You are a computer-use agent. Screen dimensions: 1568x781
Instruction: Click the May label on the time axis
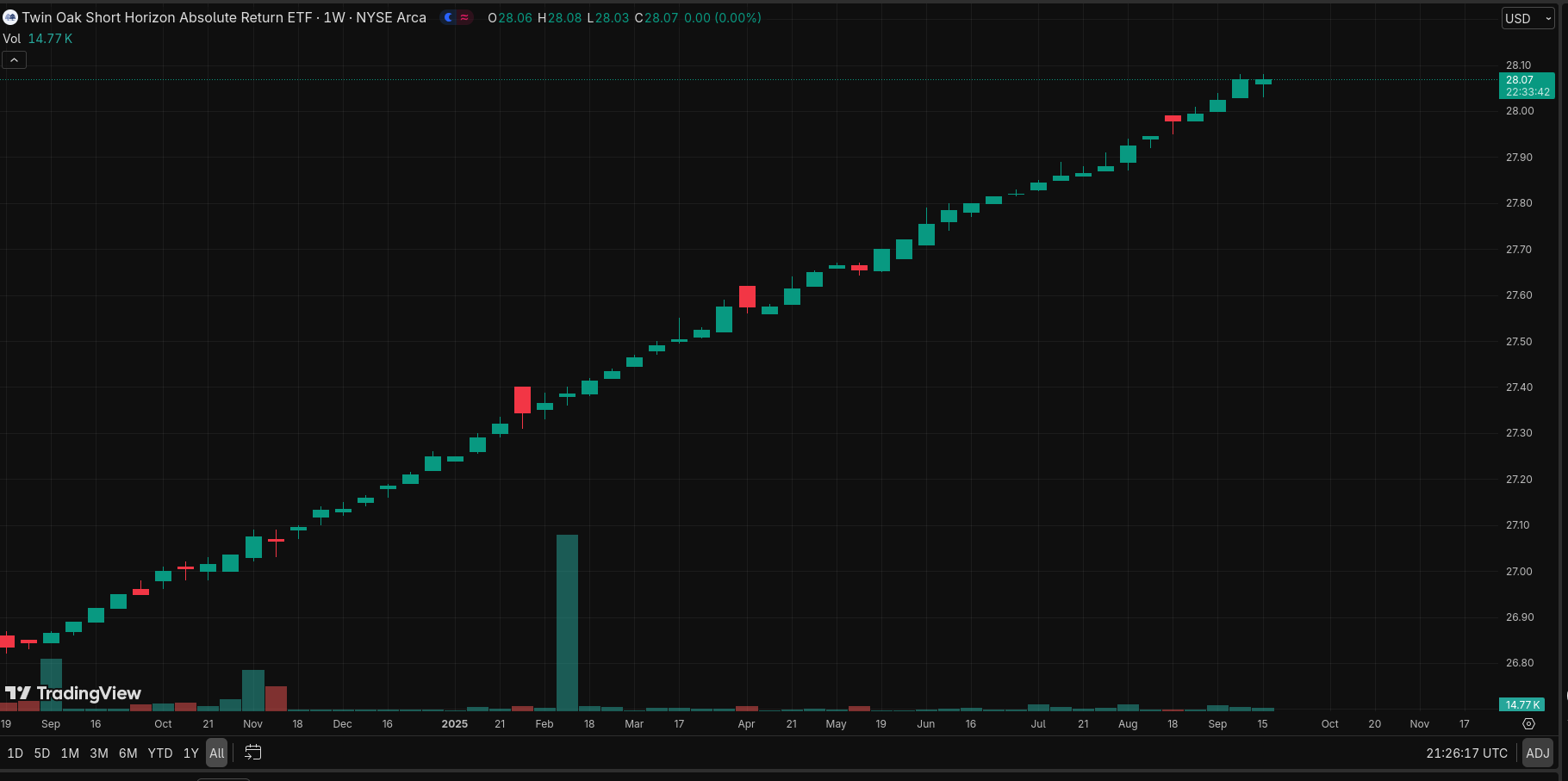836,724
